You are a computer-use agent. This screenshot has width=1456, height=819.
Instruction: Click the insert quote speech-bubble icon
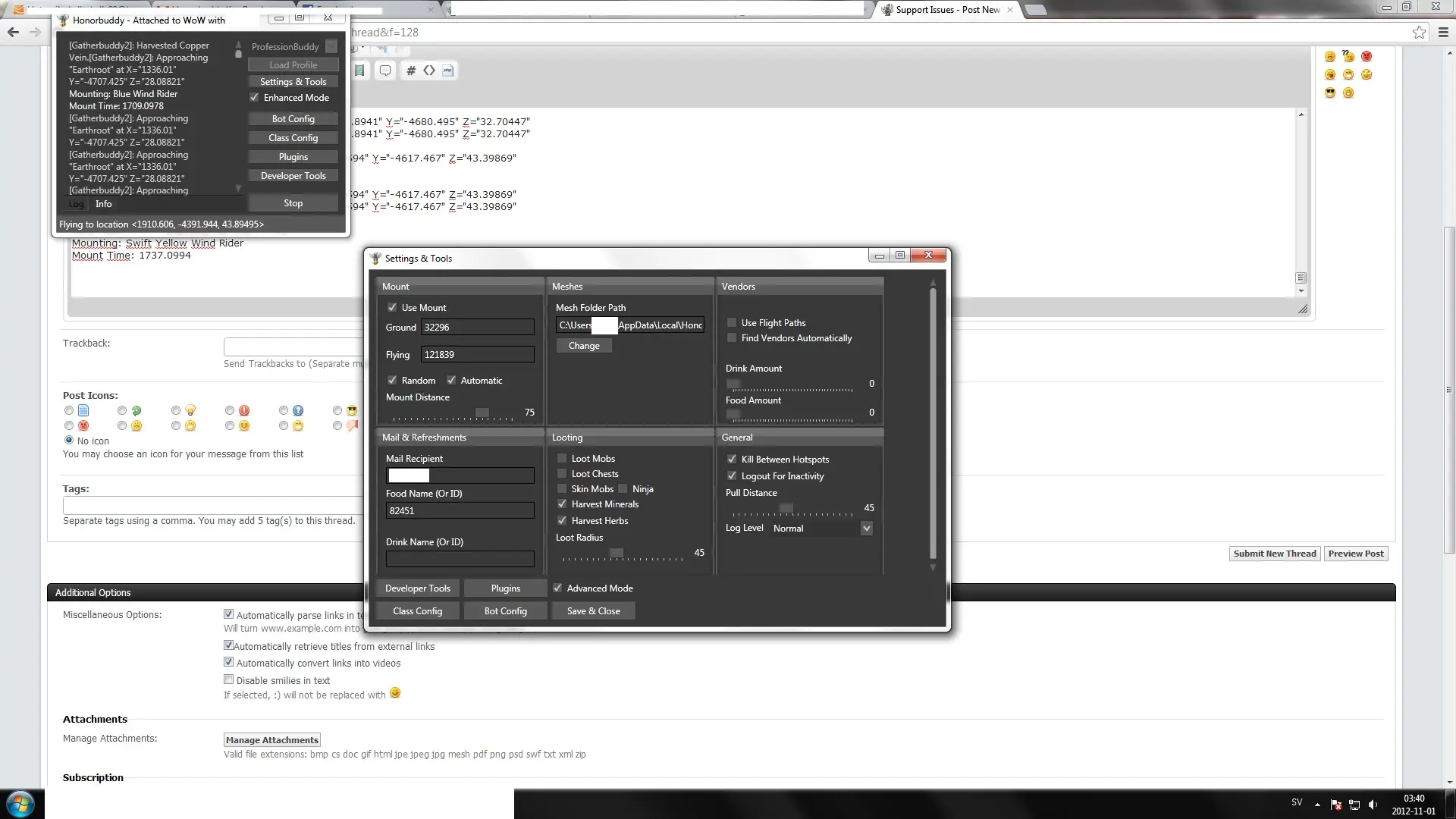385,71
